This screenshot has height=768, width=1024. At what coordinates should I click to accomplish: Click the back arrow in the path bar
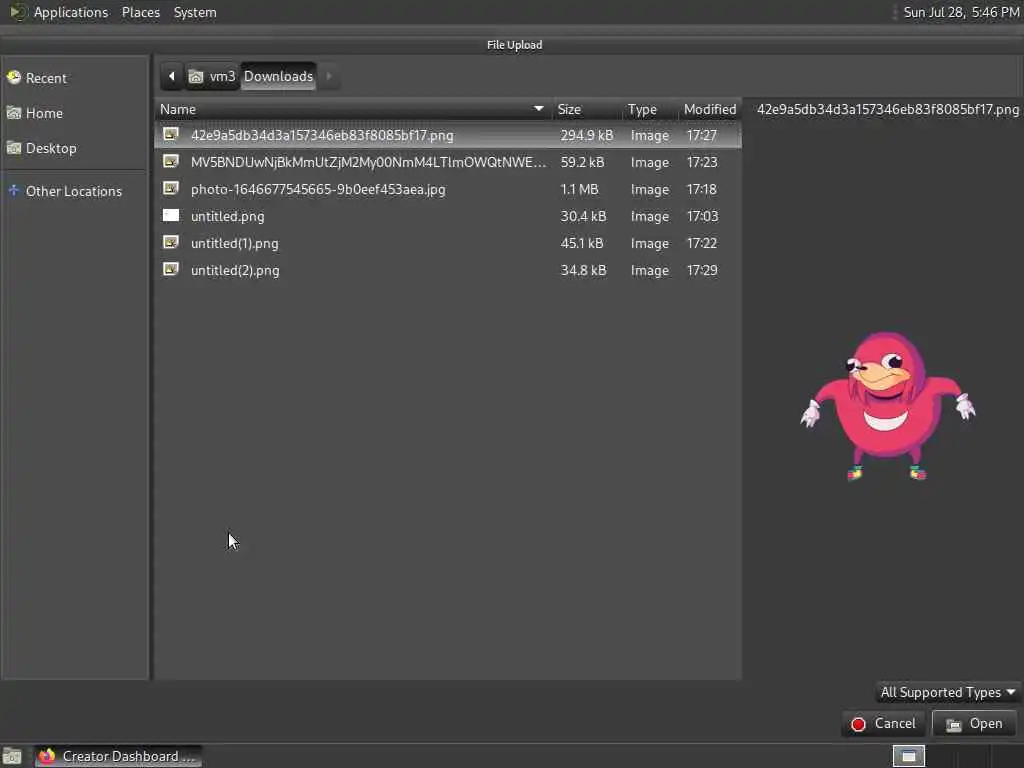click(172, 76)
